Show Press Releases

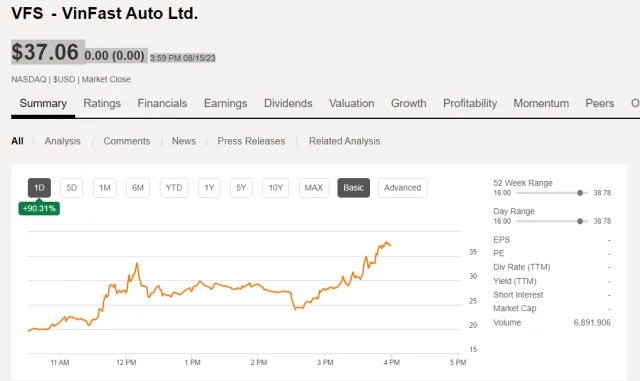click(251, 141)
